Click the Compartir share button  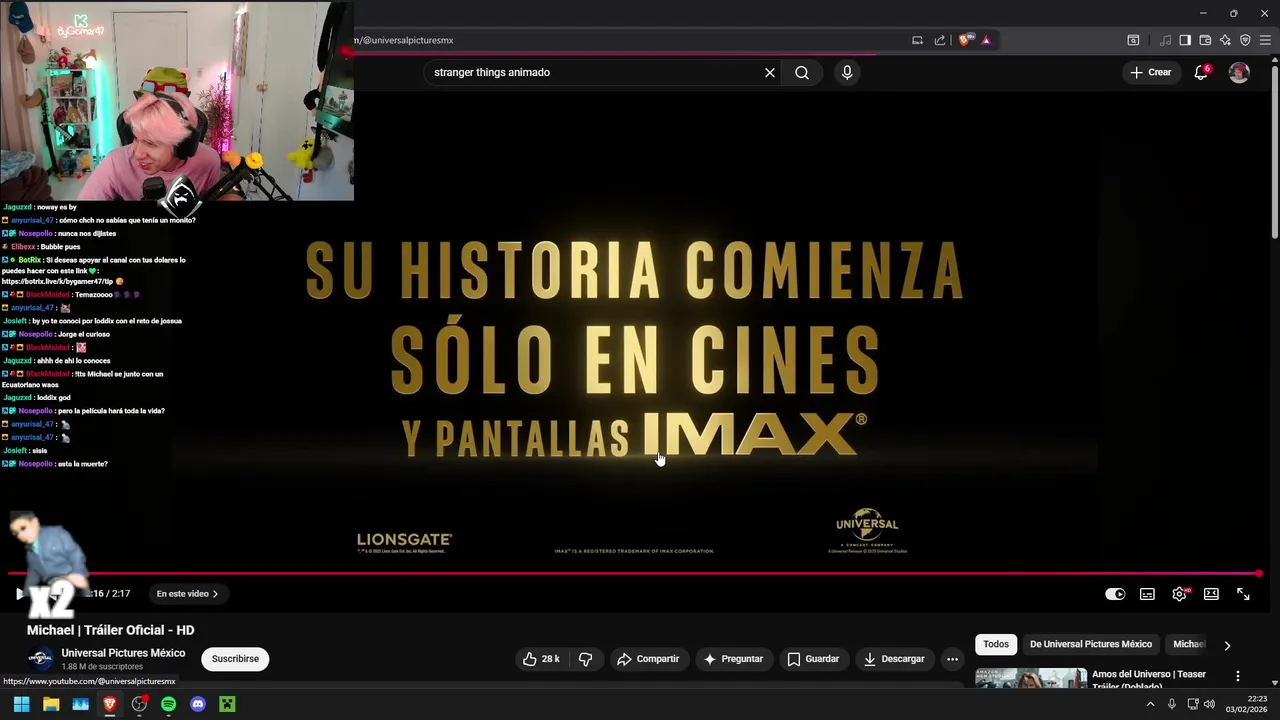(x=648, y=659)
